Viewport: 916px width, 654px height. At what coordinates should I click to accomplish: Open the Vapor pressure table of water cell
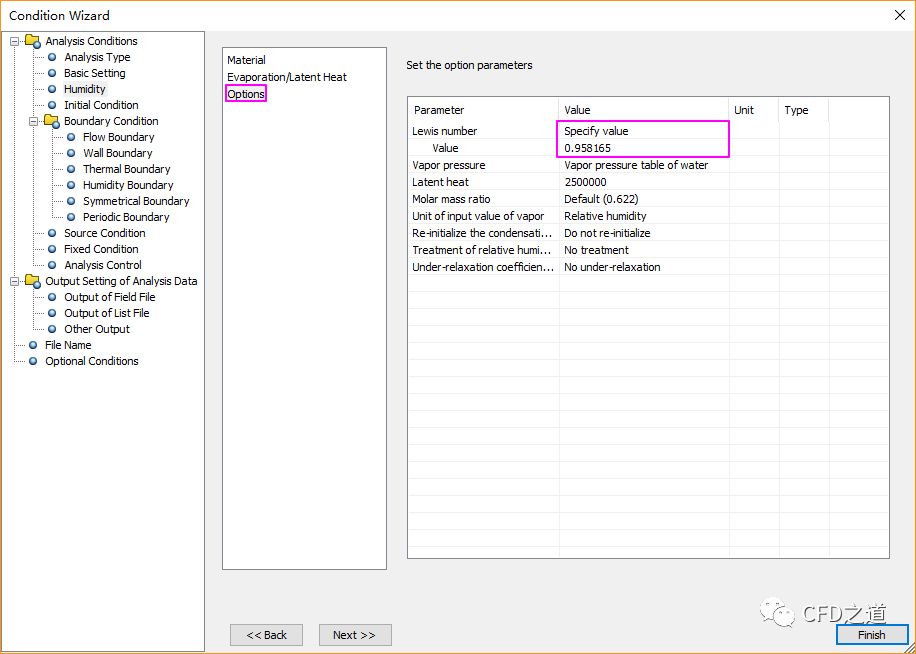coord(643,165)
